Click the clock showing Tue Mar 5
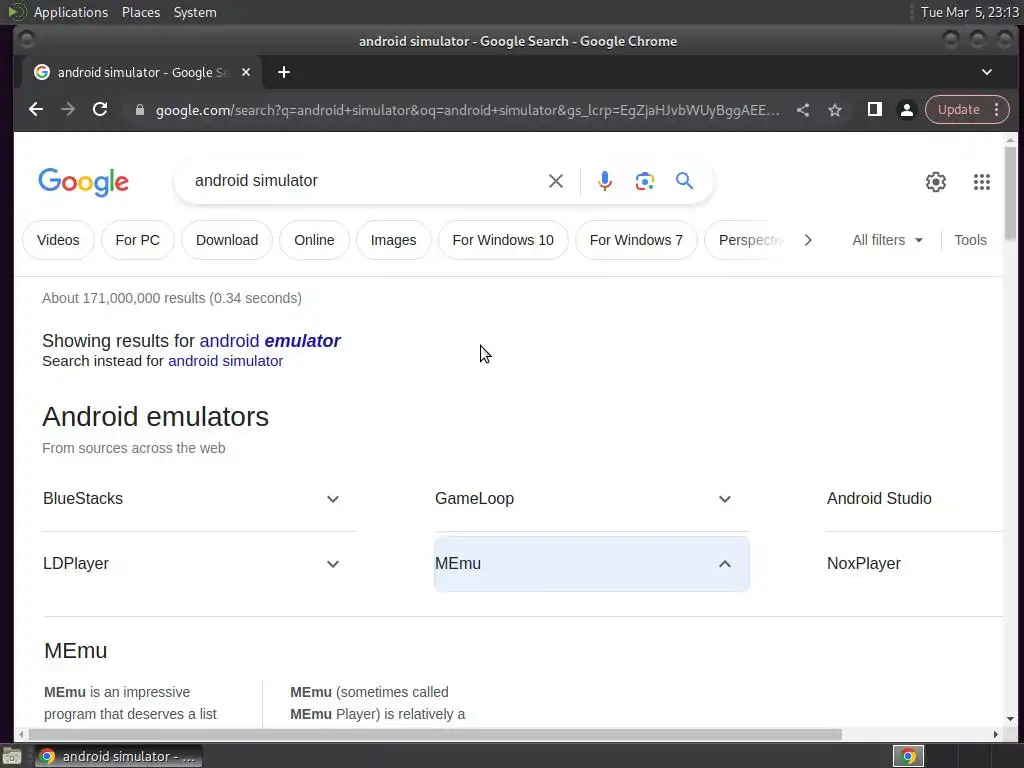Screen dimensions: 1024x768 (970, 12)
